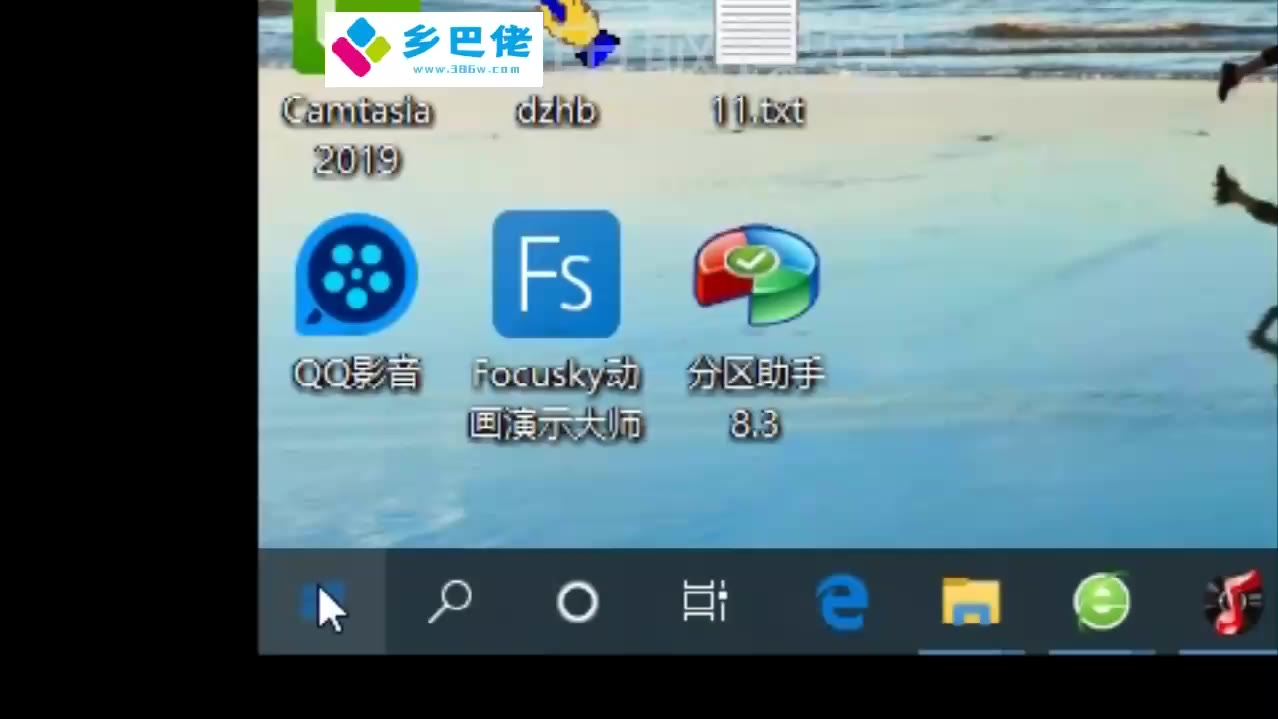Select the Focusky Fs desktop icon
This screenshot has width=1278, height=719.
click(x=556, y=274)
